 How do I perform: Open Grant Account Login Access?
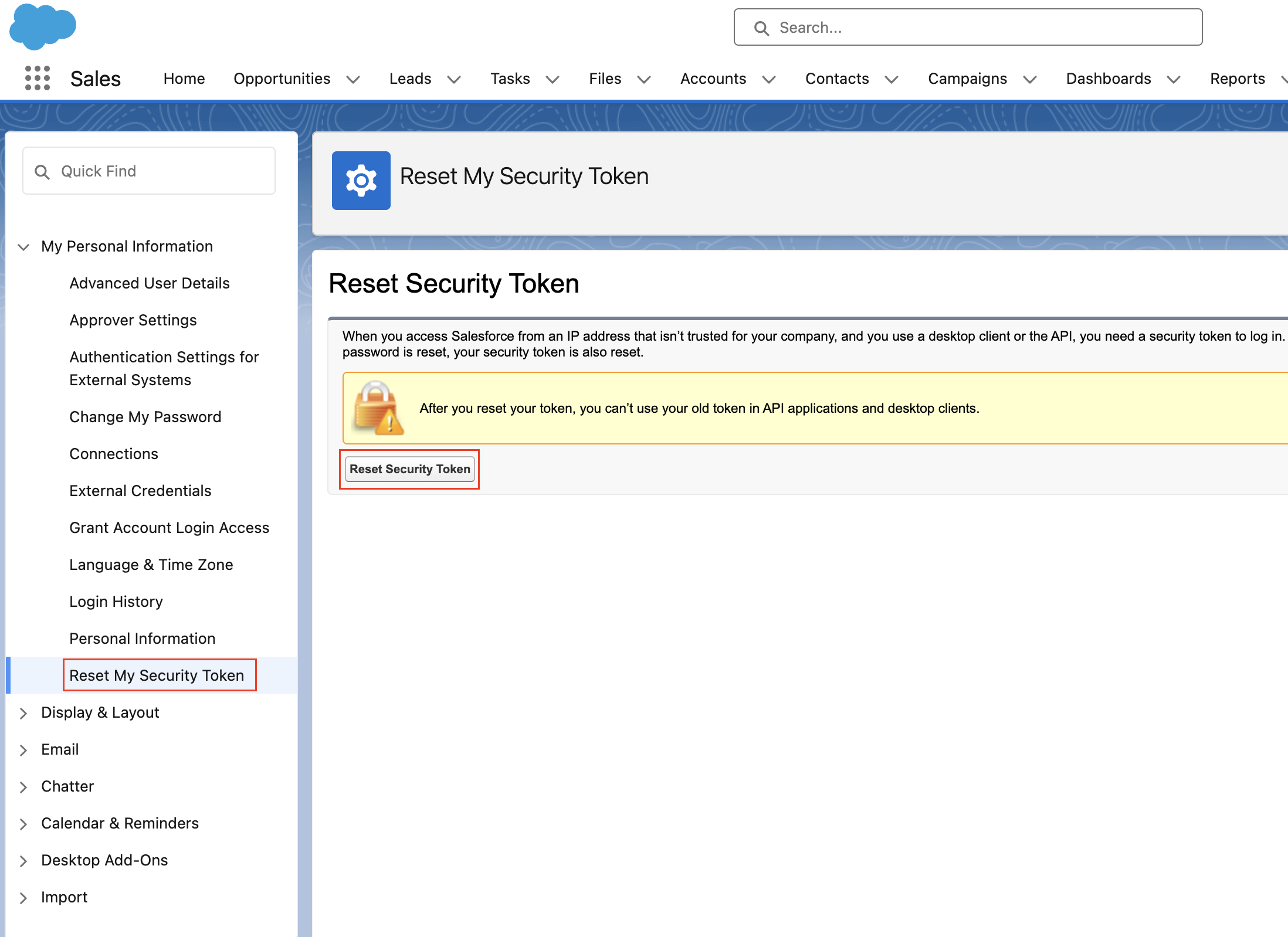(170, 528)
